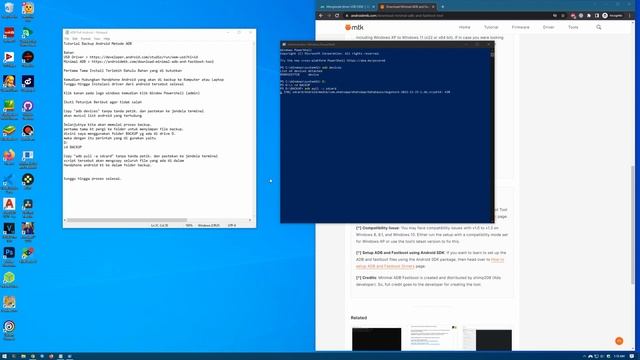This screenshot has height=360, width=640.
Task: Click the mtk site logo
Action: [354, 27]
